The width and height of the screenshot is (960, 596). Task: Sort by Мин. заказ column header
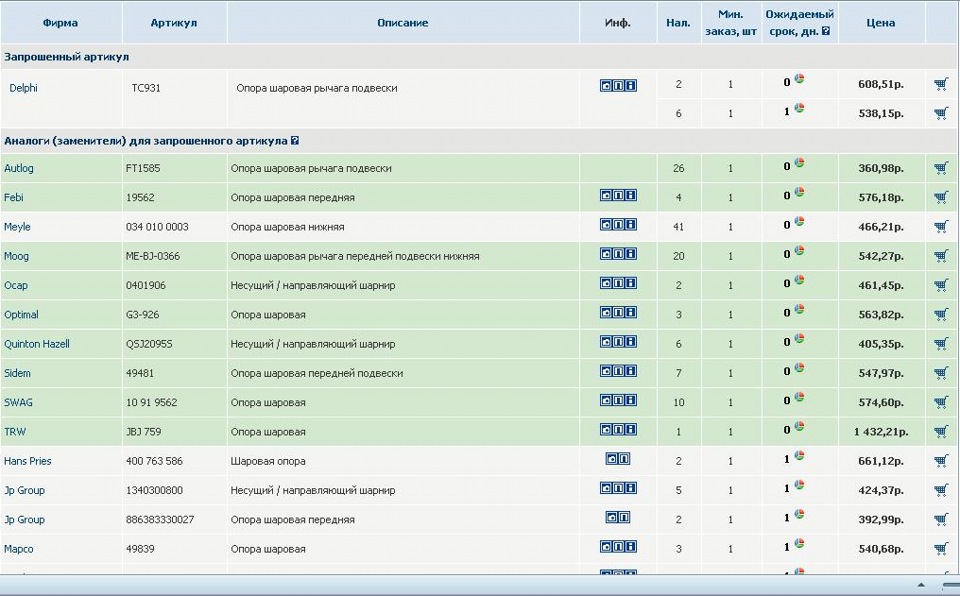731,23
